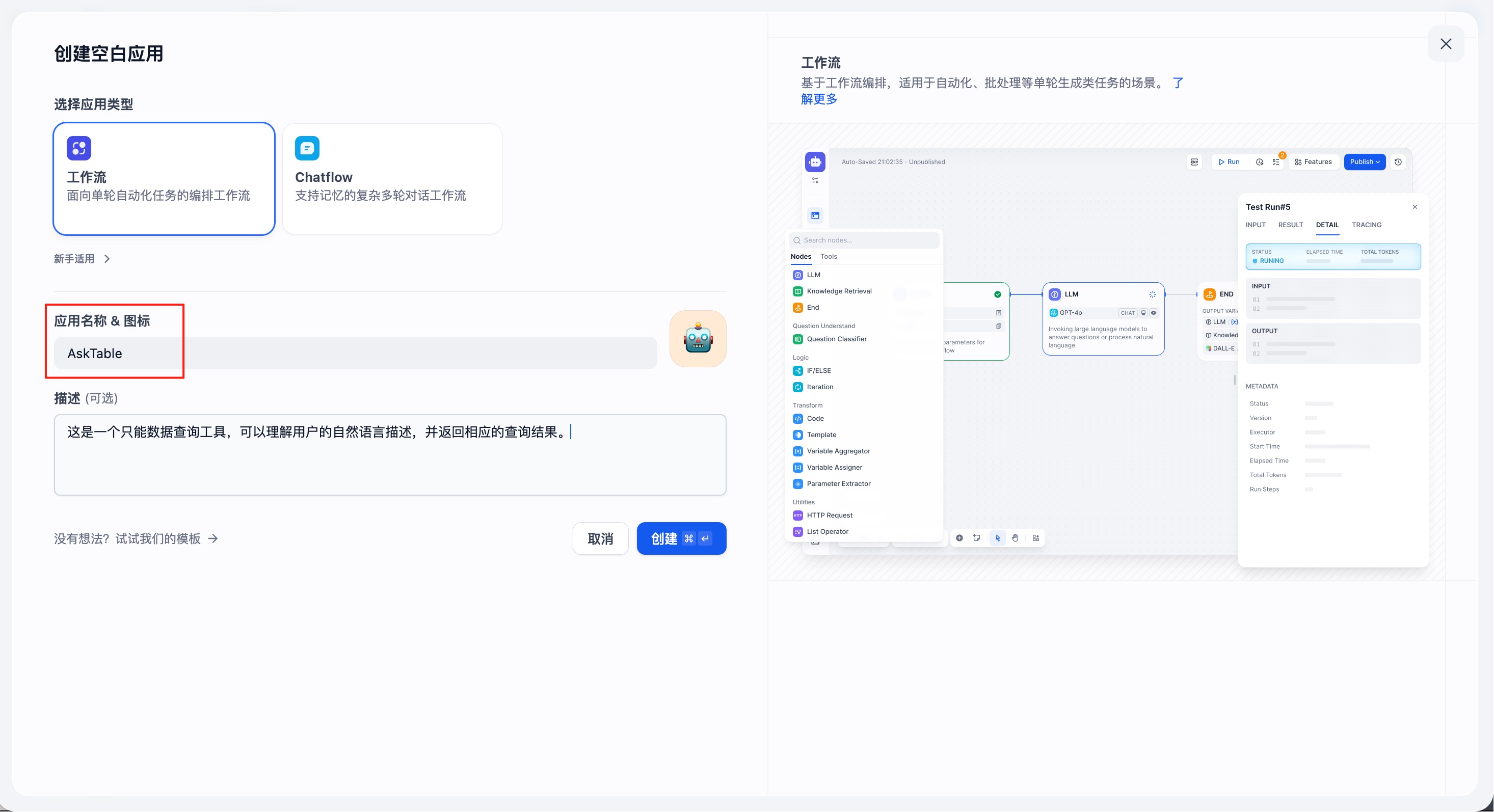Open the ENV environment variables panel
This screenshot has height=812, width=1494.
pos(1194,162)
